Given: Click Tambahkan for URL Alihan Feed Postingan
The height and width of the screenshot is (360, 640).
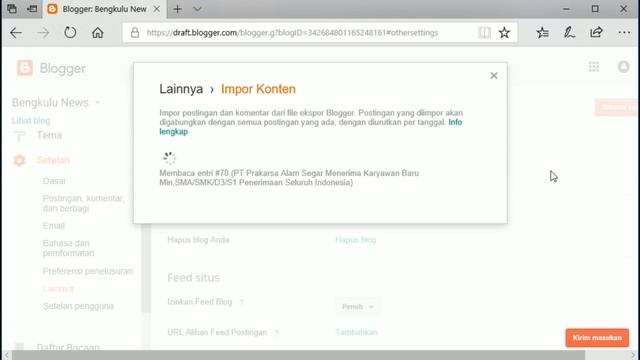Looking at the screenshot, I should click(x=356, y=332).
